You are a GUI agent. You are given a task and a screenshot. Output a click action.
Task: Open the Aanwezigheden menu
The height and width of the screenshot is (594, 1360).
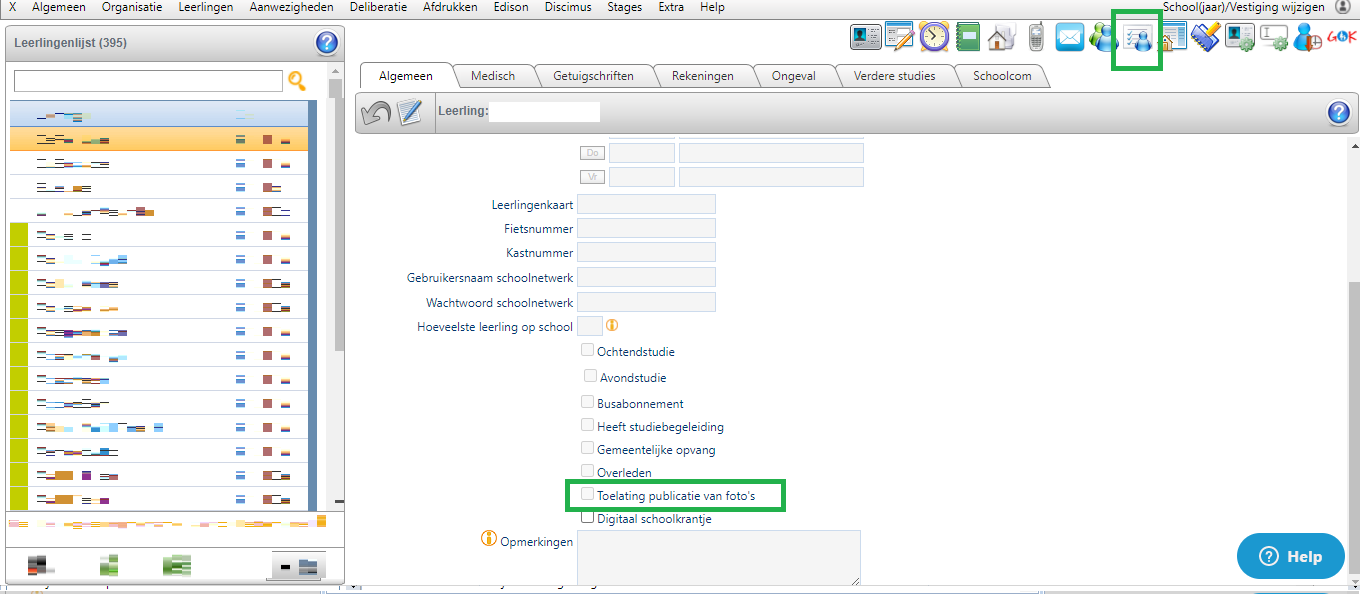[x=292, y=7]
